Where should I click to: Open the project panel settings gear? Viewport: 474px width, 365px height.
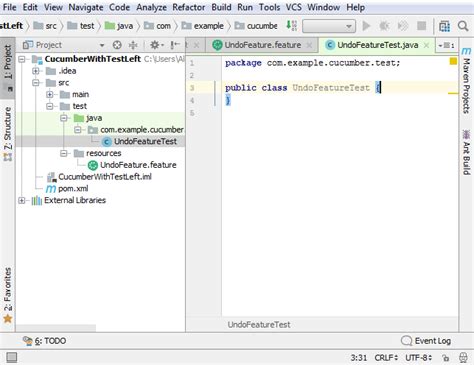156,45
